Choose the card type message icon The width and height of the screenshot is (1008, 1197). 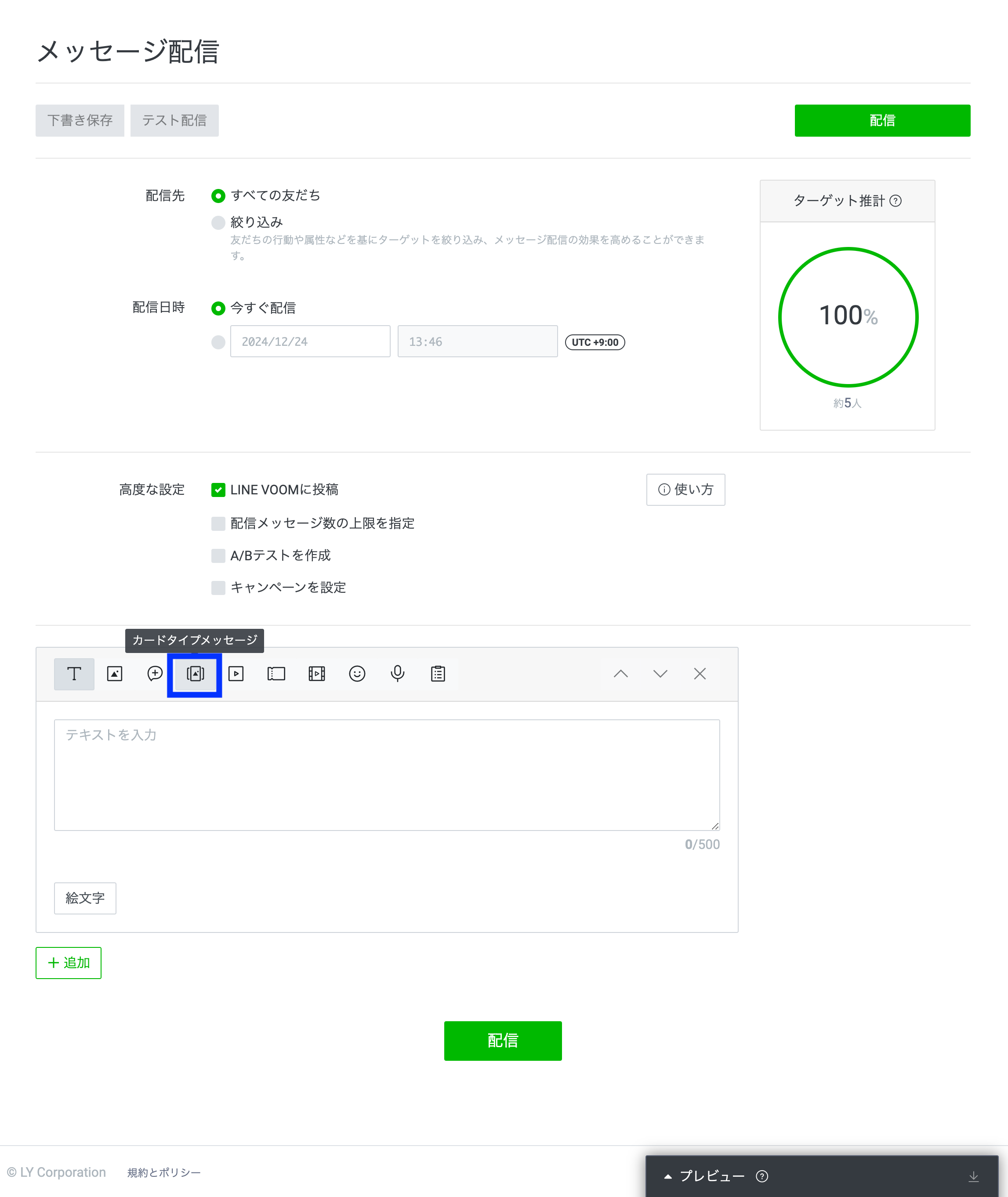tap(195, 674)
